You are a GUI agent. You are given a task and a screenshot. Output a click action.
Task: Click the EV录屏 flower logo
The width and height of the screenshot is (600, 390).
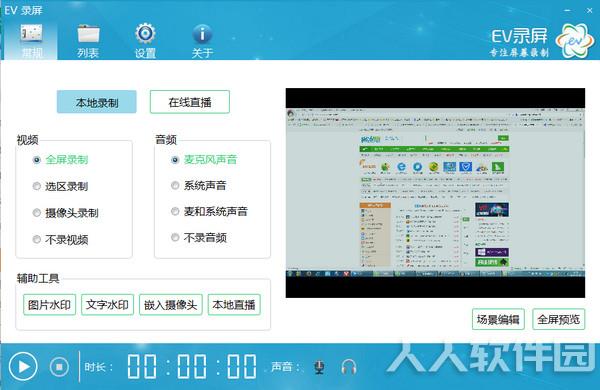[x=575, y=41]
